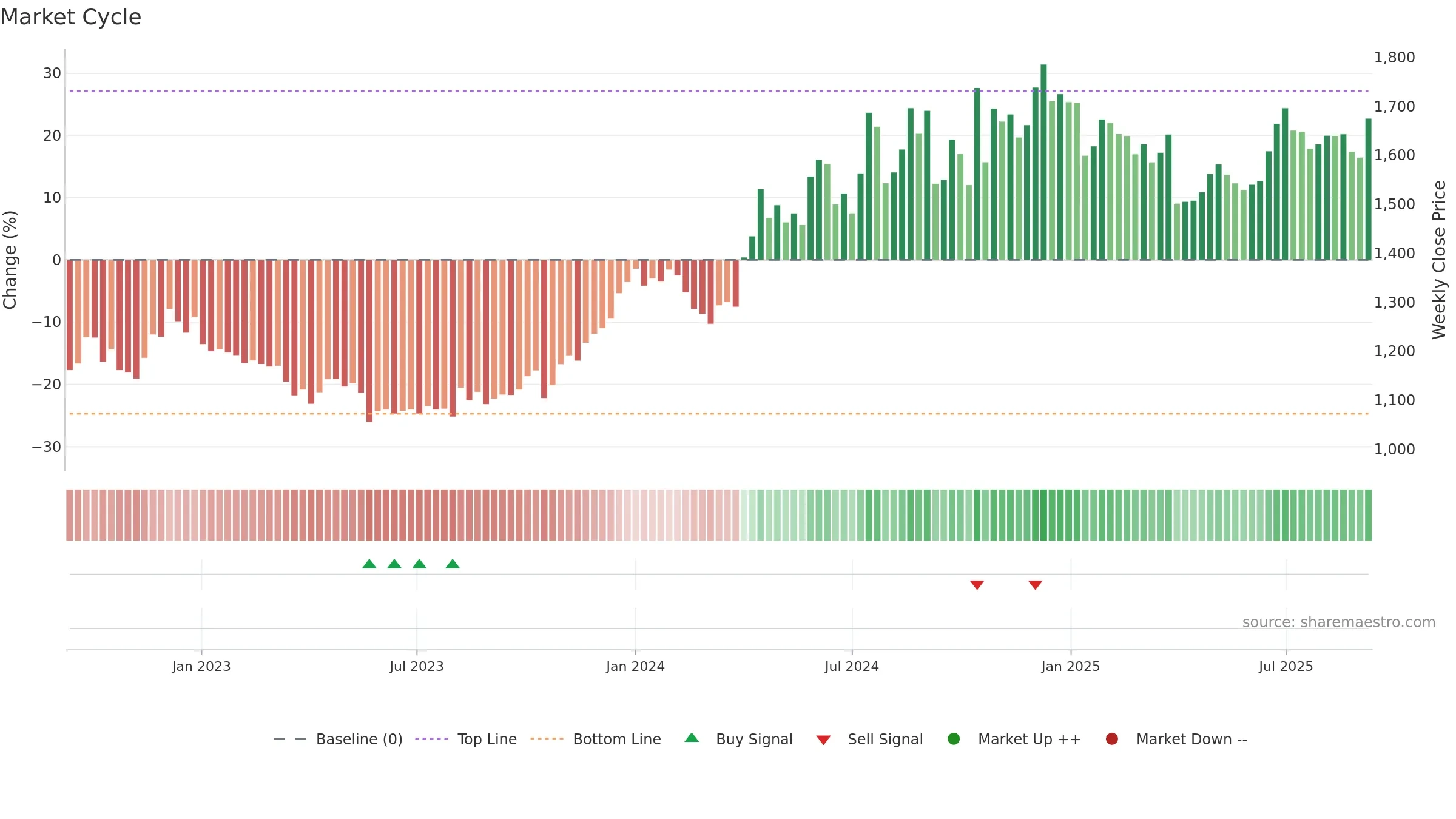Viewport: 1456px width, 819px height.
Task: Click the dark red Market Down circle in the legend
Action: point(1112,739)
